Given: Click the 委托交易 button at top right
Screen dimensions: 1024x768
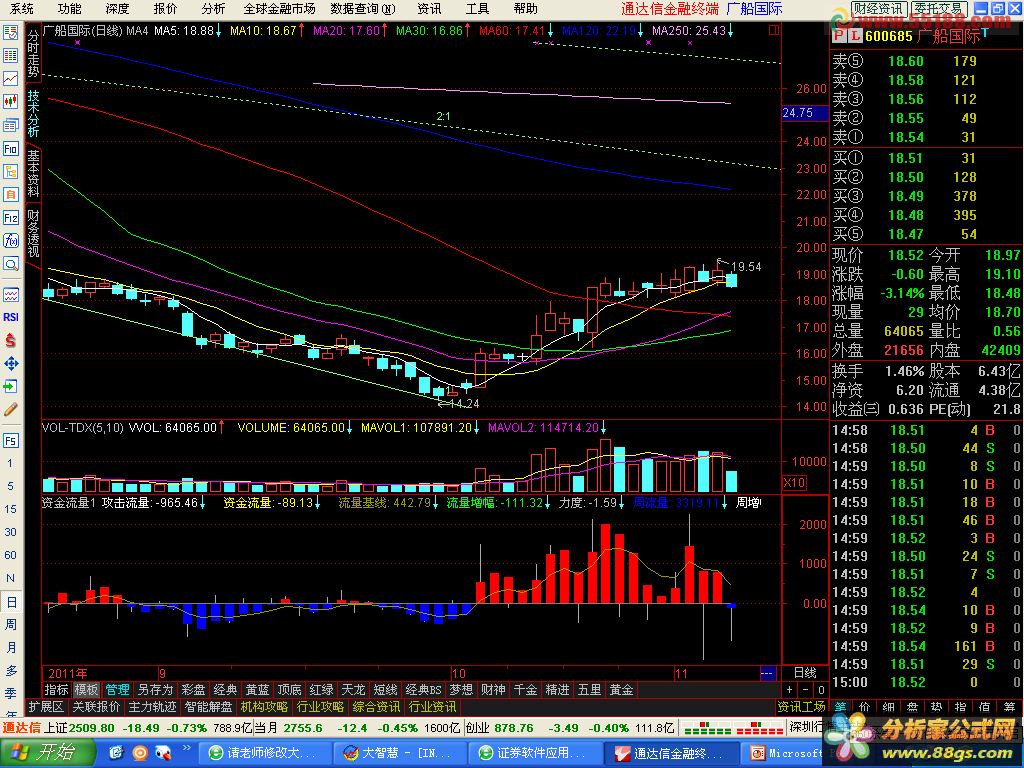Looking at the screenshot, I should [x=938, y=8].
